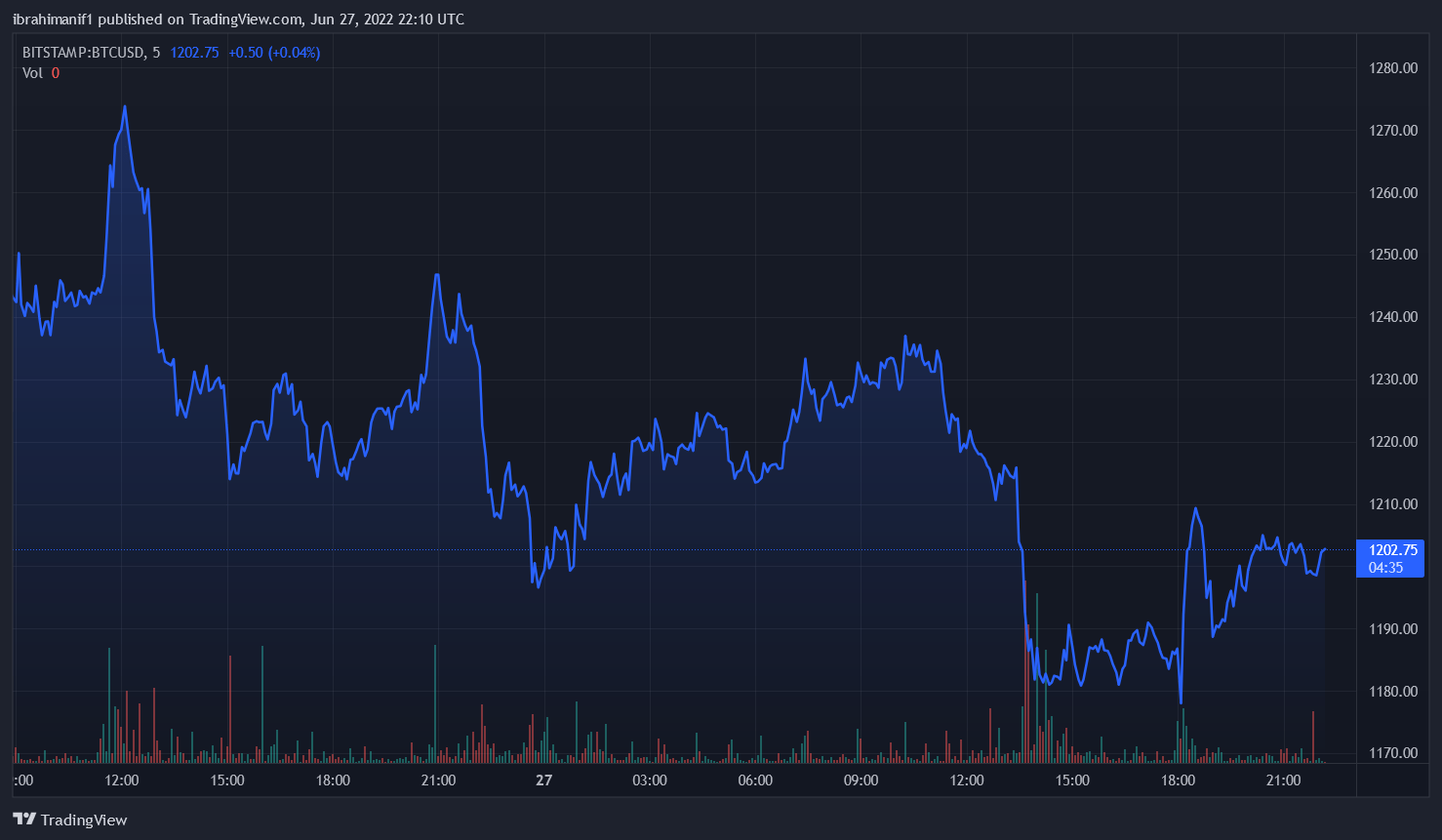Click the +0.50 (+0.04%) change value
The image size is (1442, 840).
(x=274, y=53)
